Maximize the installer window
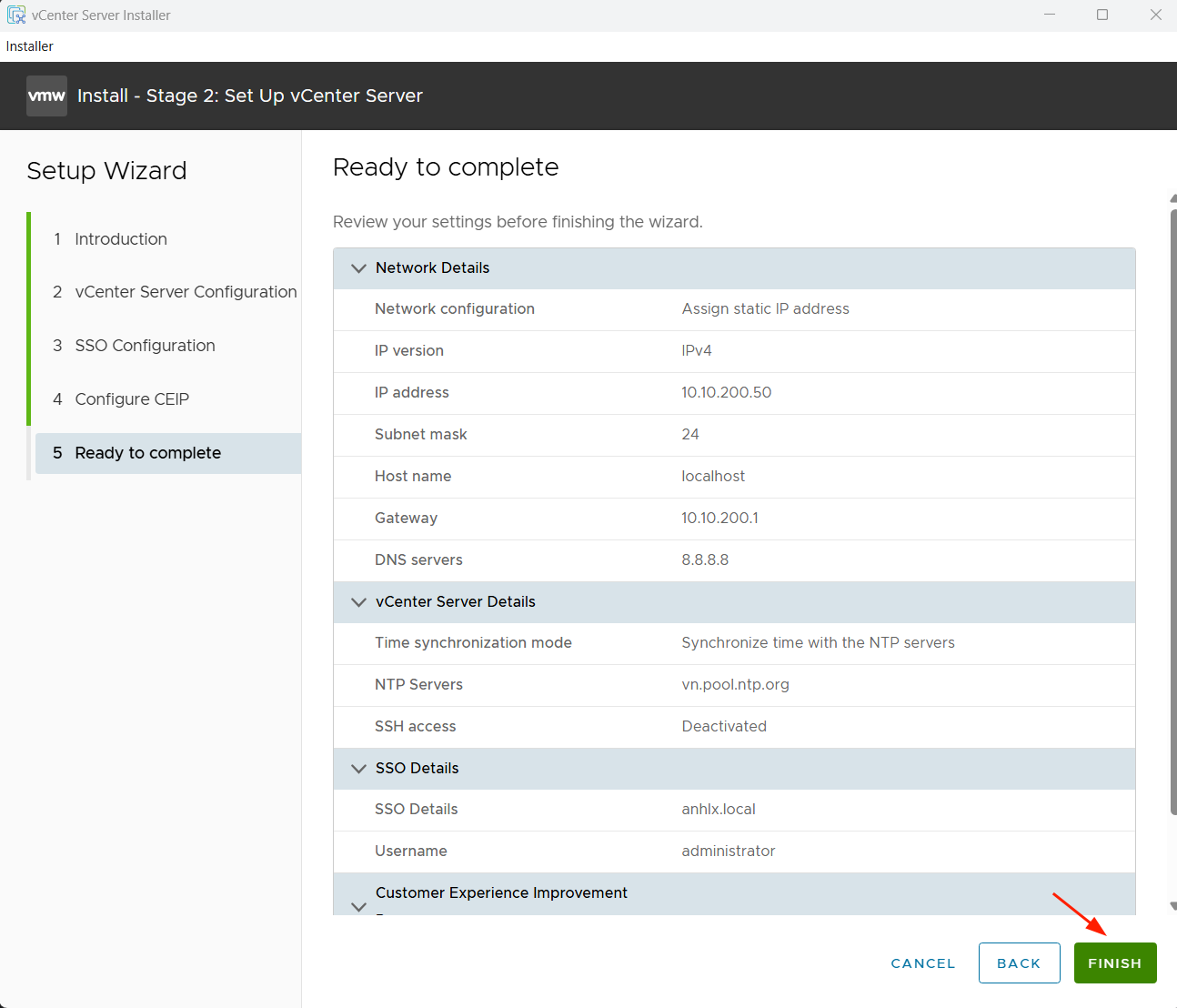 point(1102,15)
